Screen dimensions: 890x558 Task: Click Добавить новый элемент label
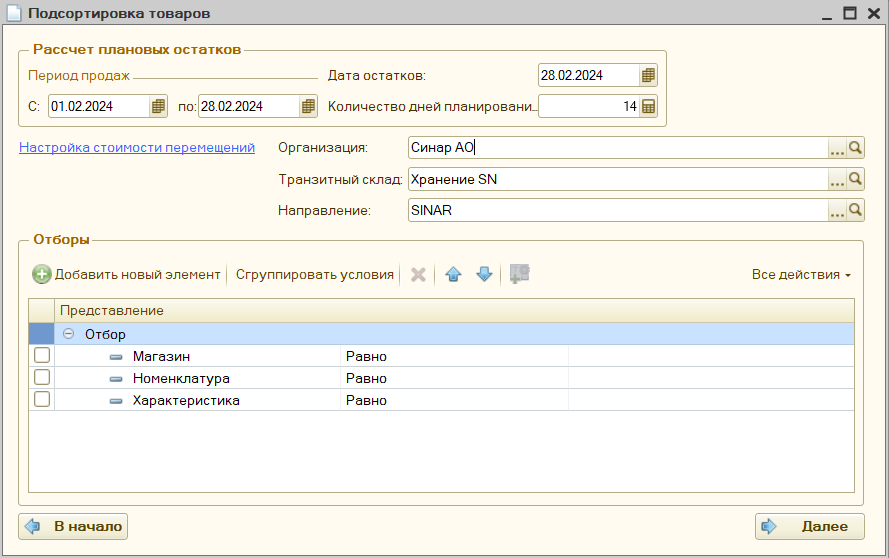pyautogui.click(x=137, y=274)
